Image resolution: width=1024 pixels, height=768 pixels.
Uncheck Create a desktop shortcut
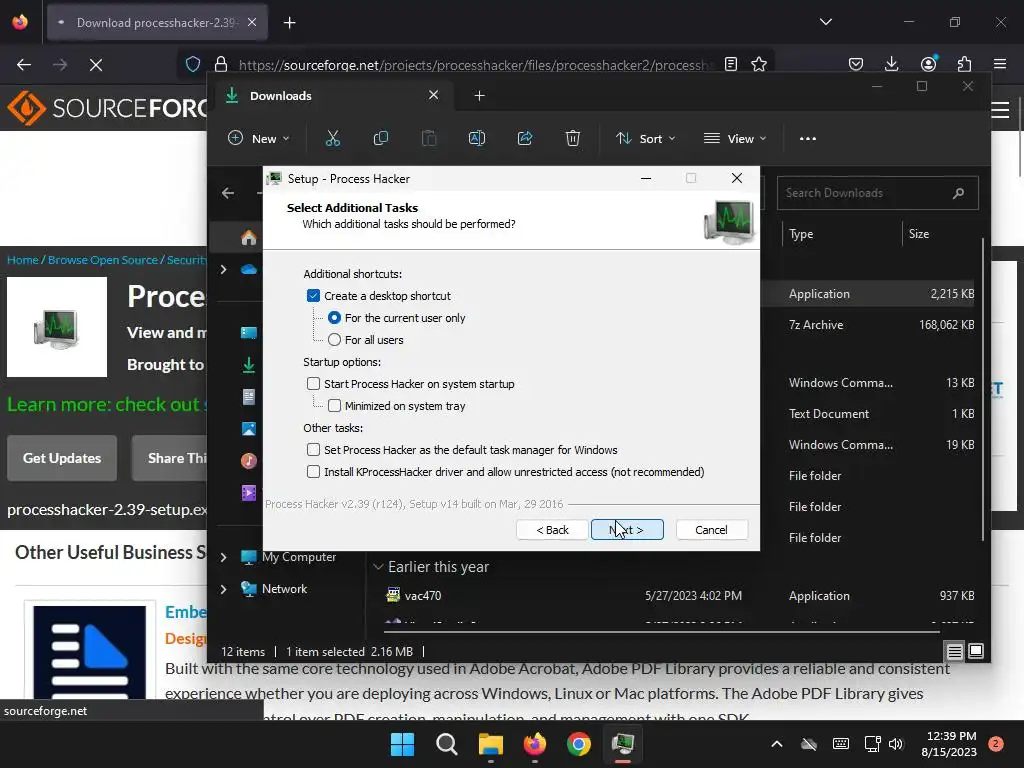click(x=313, y=296)
